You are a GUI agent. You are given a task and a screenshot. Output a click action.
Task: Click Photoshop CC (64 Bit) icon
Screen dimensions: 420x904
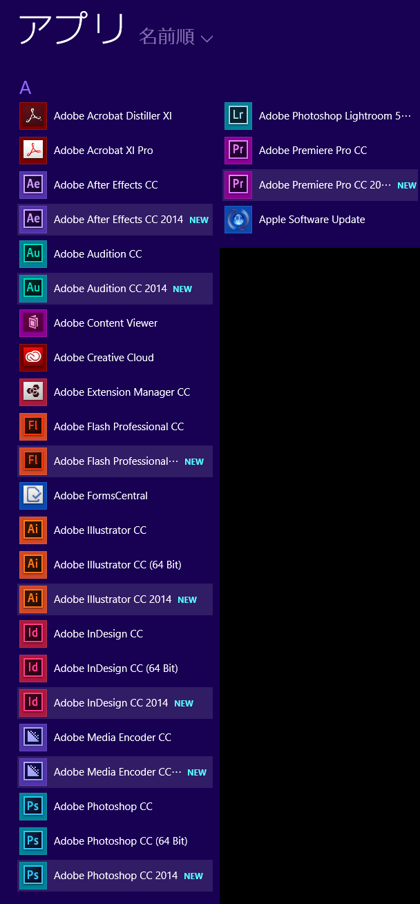pyautogui.click(x=33, y=842)
